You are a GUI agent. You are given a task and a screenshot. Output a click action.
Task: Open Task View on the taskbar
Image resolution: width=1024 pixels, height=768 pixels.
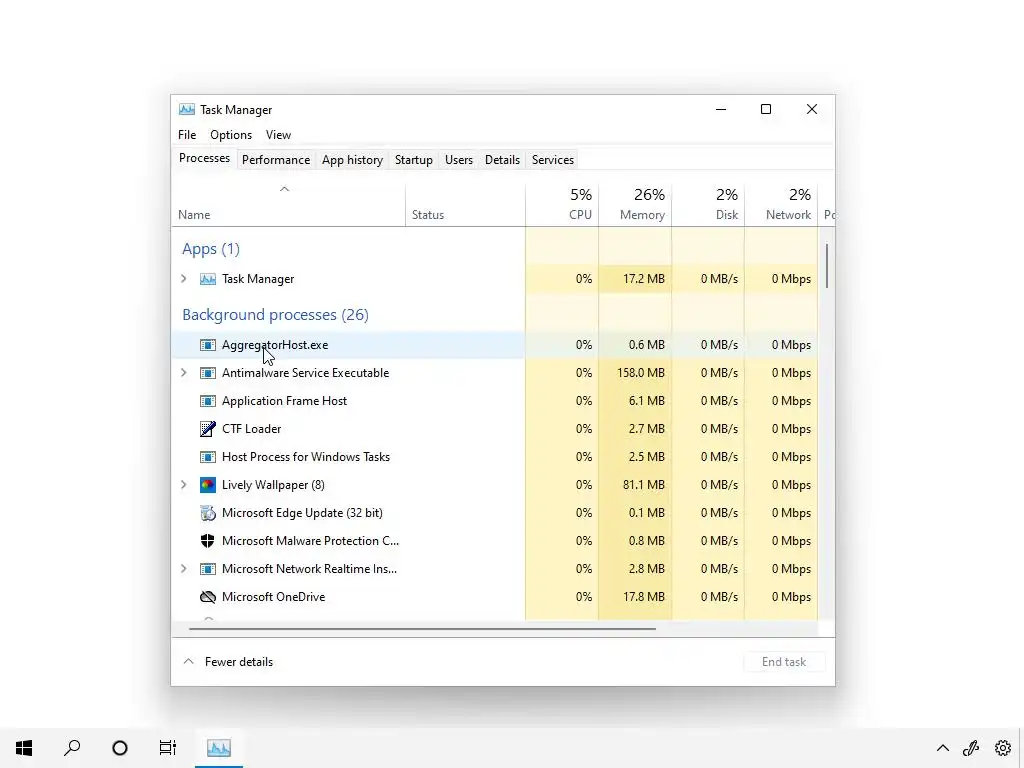tap(168, 748)
